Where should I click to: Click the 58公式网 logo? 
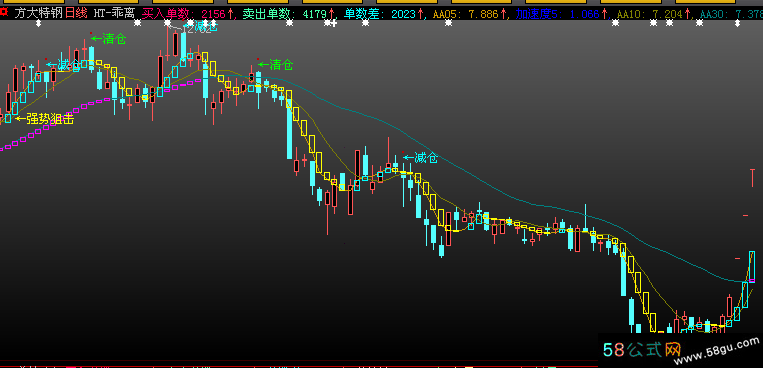click(641, 349)
